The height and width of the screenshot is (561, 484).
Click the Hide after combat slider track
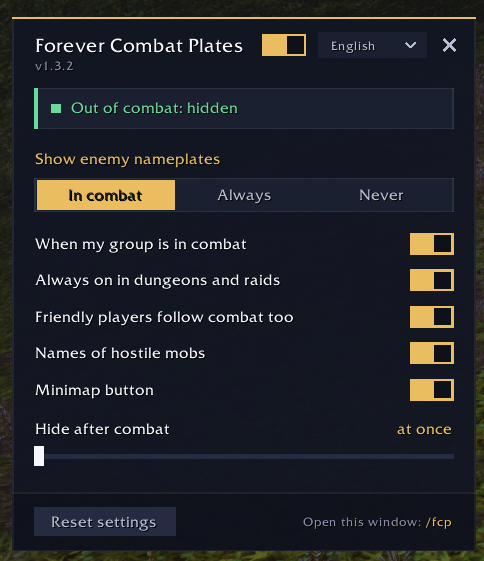coord(244,457)
